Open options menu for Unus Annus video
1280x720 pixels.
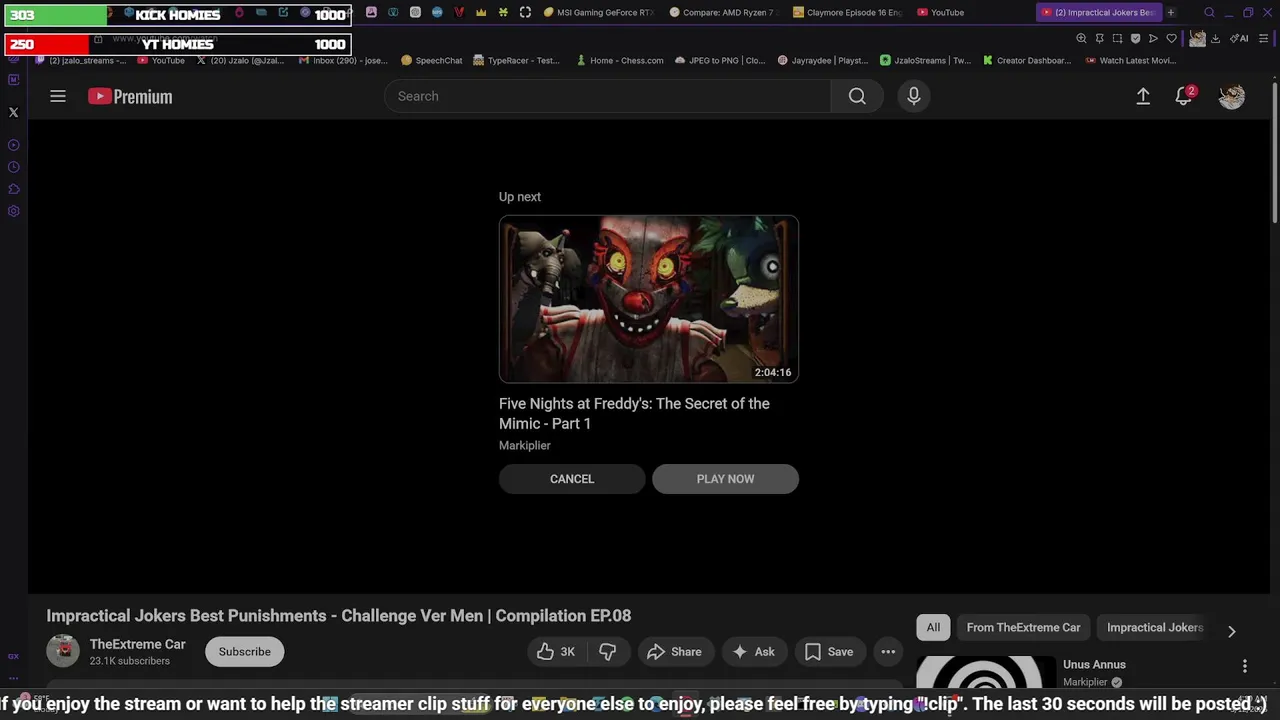coord(1245,665)
